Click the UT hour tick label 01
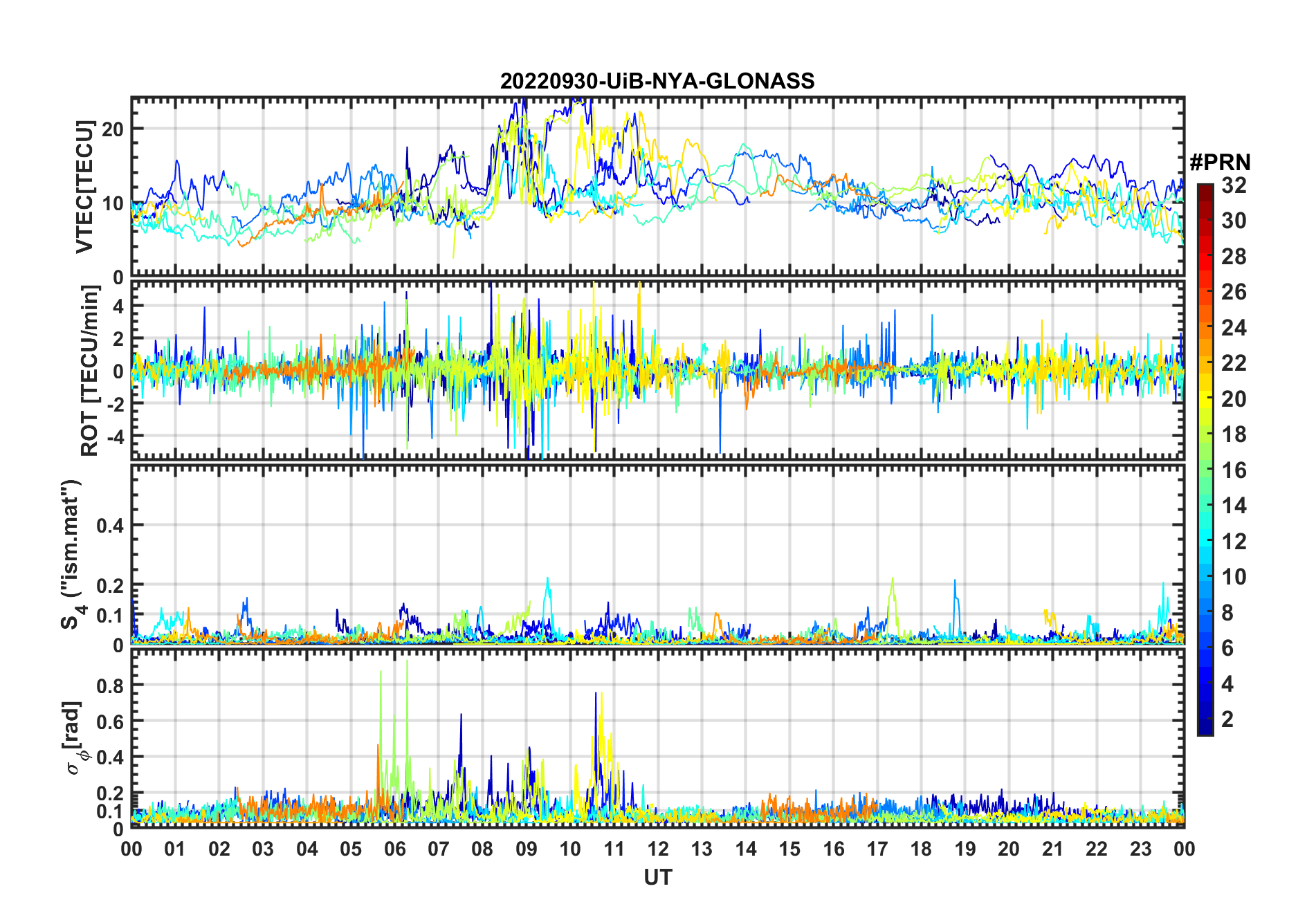 [x=175, y=849]
